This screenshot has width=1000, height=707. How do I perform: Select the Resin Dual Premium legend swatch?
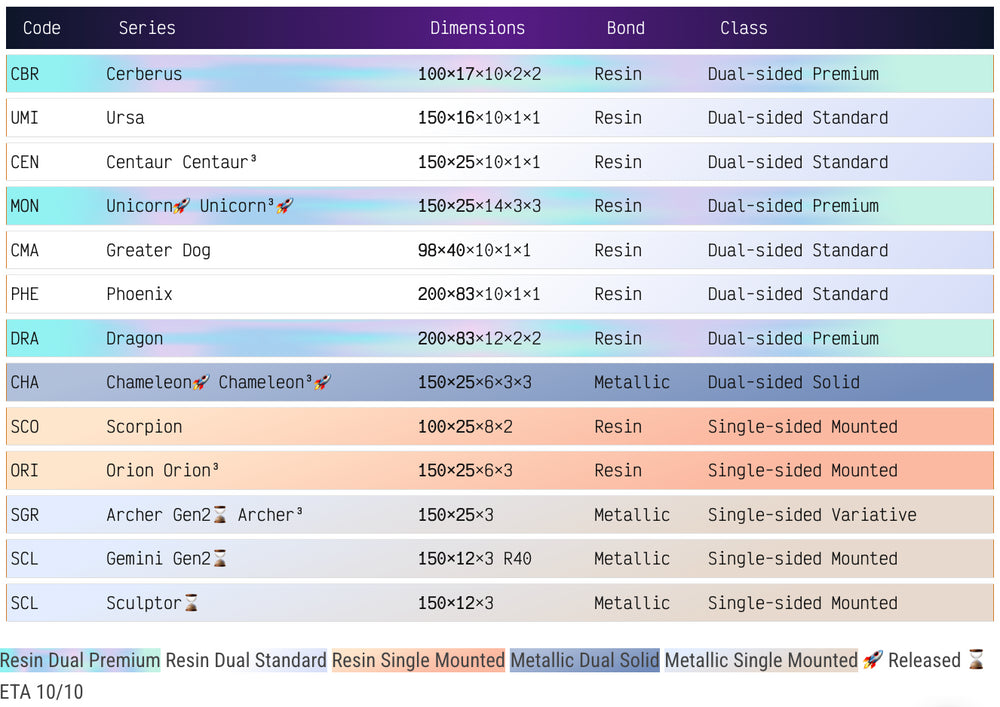[x=80, y=660]
